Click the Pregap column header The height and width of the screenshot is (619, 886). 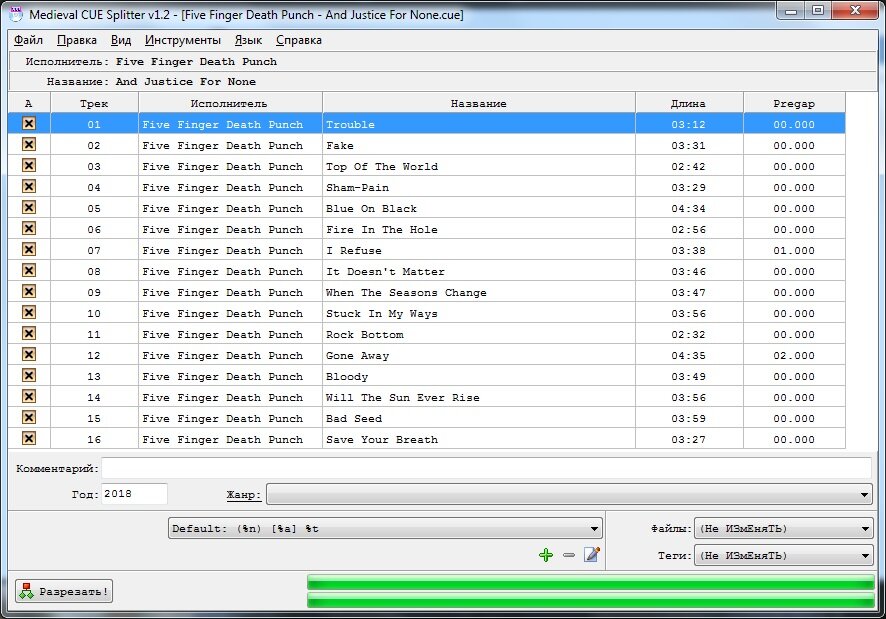(x=794, y=103)
